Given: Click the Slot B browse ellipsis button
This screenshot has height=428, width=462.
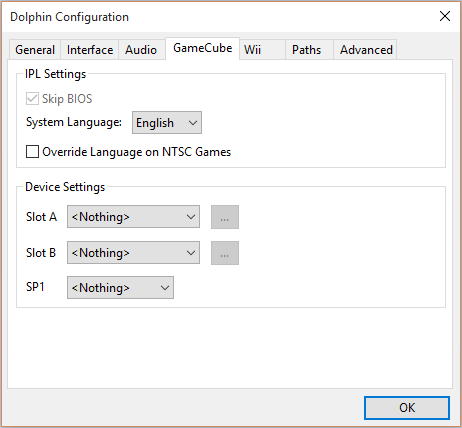Looking at the screenshot, I should tap(225, 253).
